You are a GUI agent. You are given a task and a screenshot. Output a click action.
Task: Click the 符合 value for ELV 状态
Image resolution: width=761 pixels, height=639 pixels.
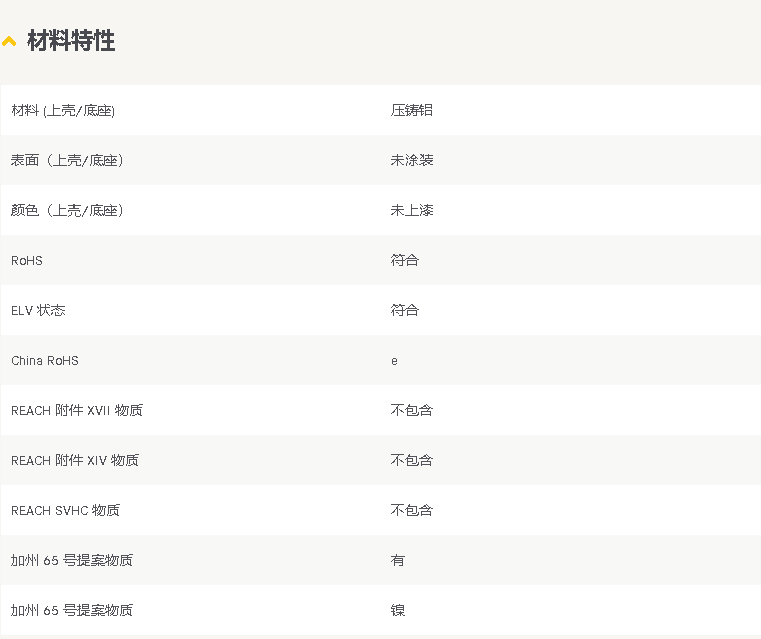point(404,310)
